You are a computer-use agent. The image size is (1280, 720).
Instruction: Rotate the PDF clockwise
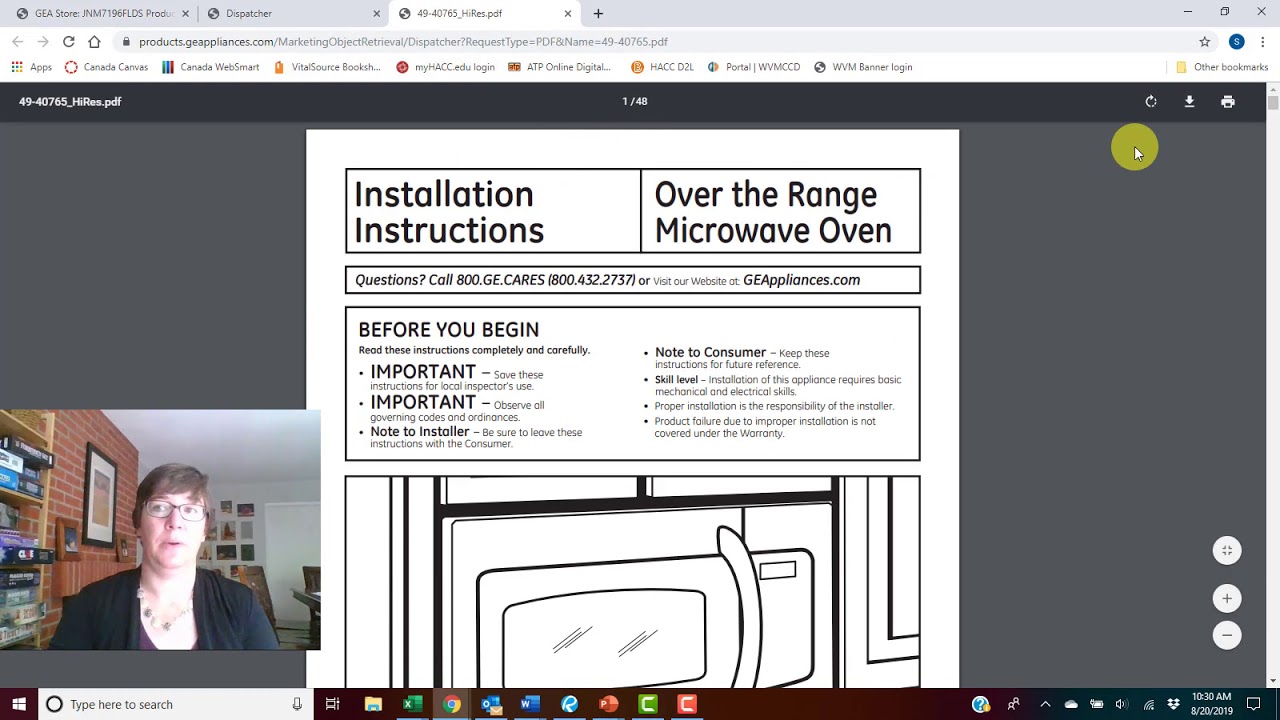tap(1151, 101)
